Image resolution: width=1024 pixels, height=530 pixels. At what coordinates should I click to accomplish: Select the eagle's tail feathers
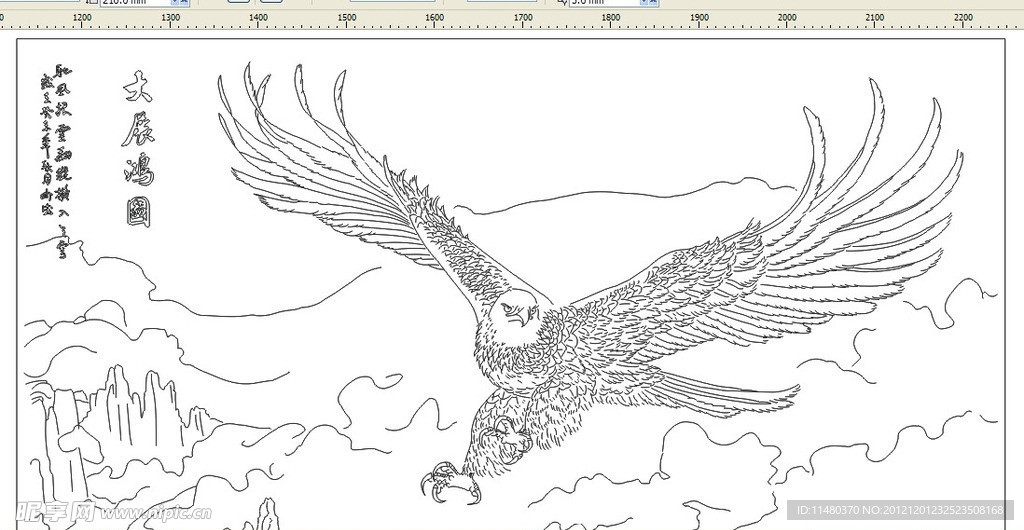point(720,395)
